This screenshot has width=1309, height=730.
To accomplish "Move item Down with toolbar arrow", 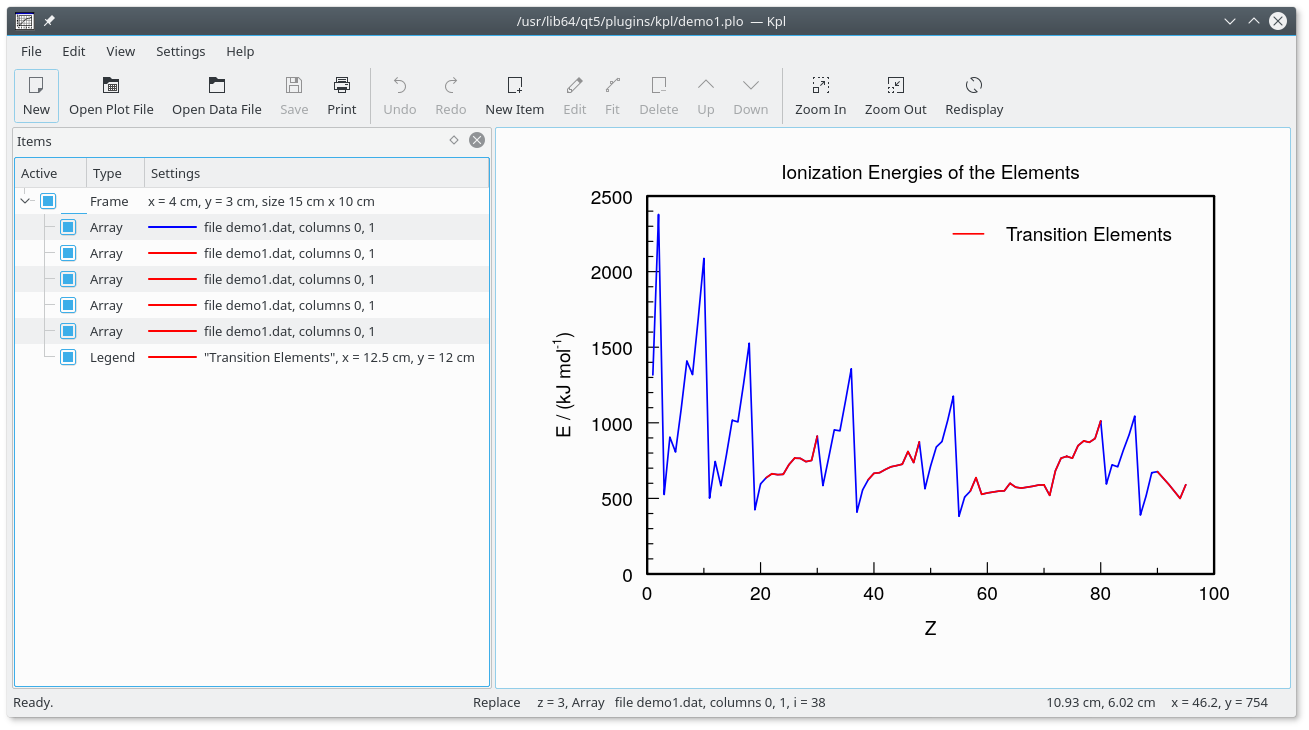I will 751,96.
